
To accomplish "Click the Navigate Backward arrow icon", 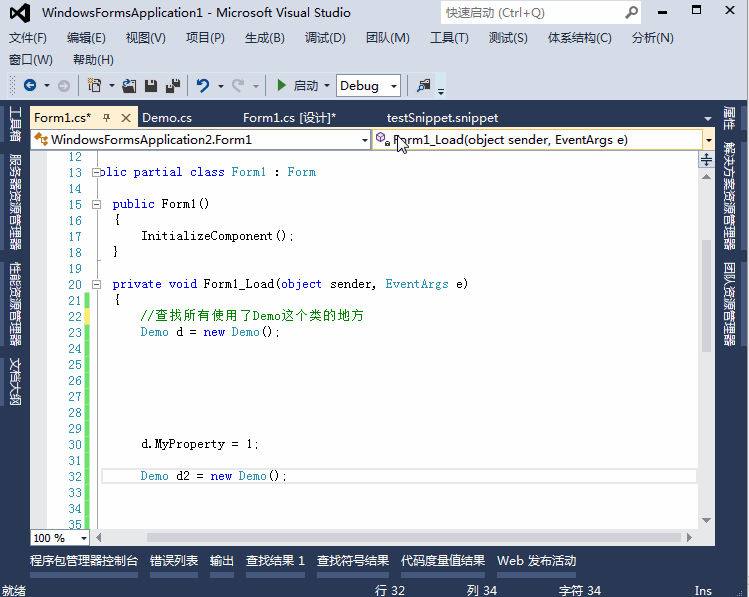I will pyautogui.click(x=29, y=86).
